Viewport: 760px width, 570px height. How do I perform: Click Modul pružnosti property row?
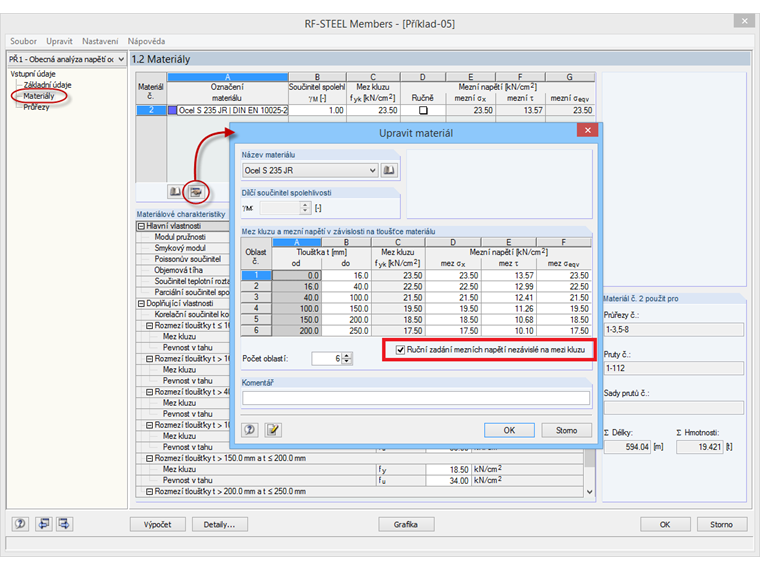pos(183,237)
